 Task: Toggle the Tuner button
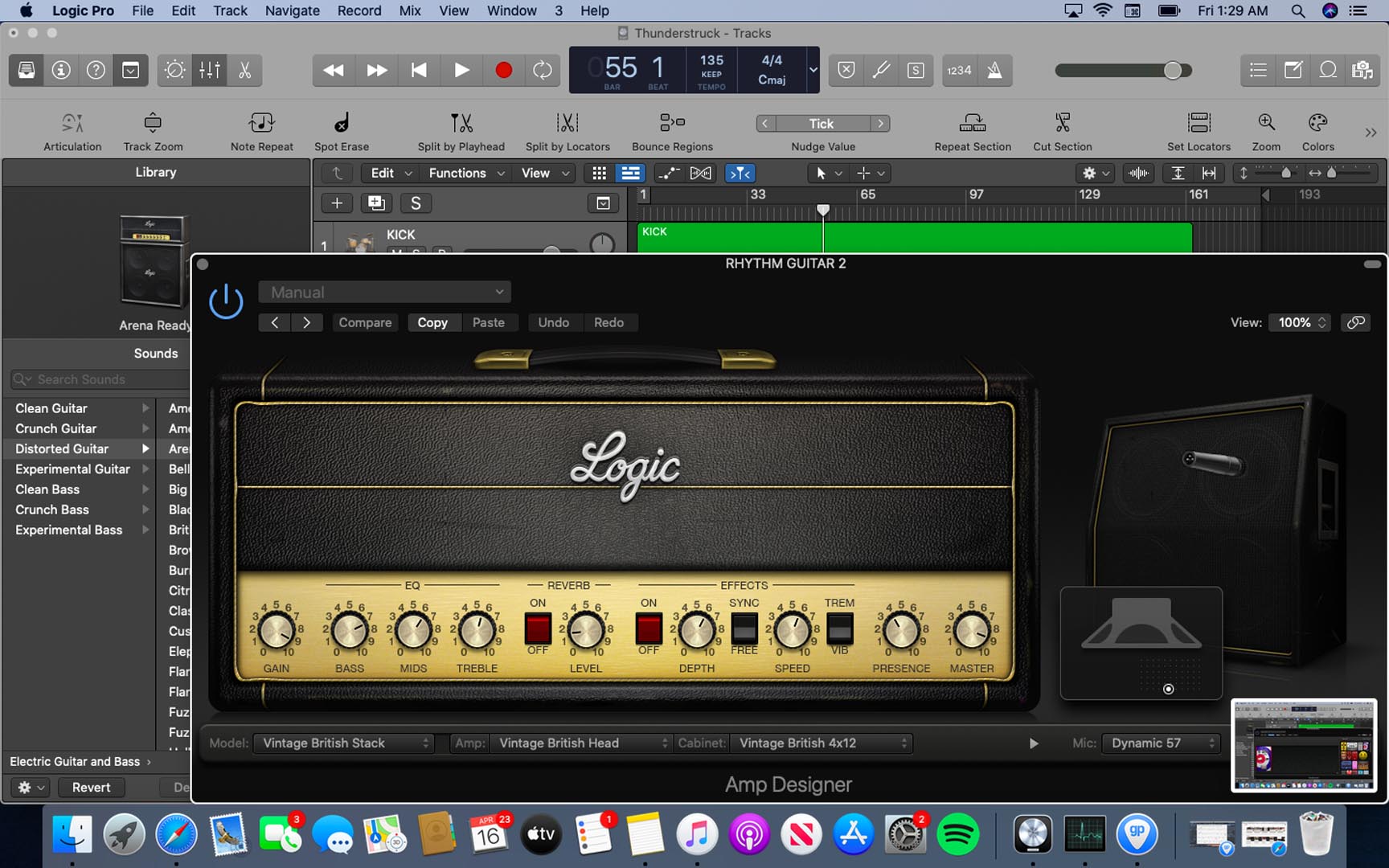click(881, 70)
